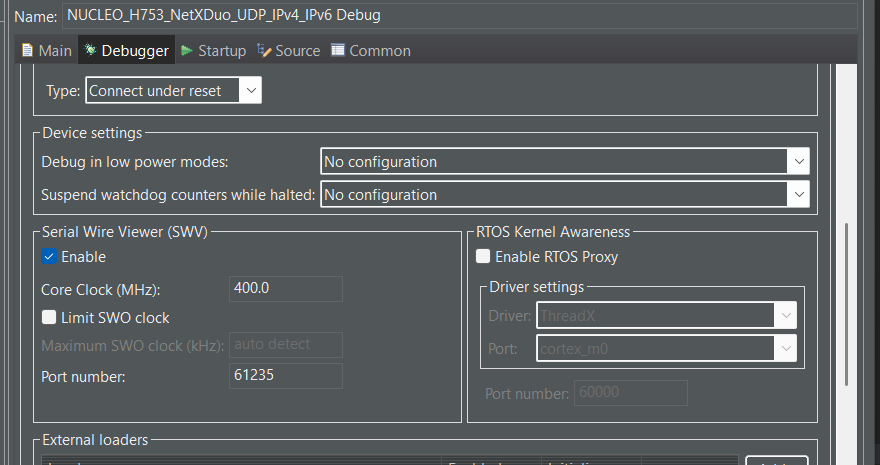Disable the Serial Wire Viewer Enable checkbox
The image size is (880, 465).
pos(49,257)
